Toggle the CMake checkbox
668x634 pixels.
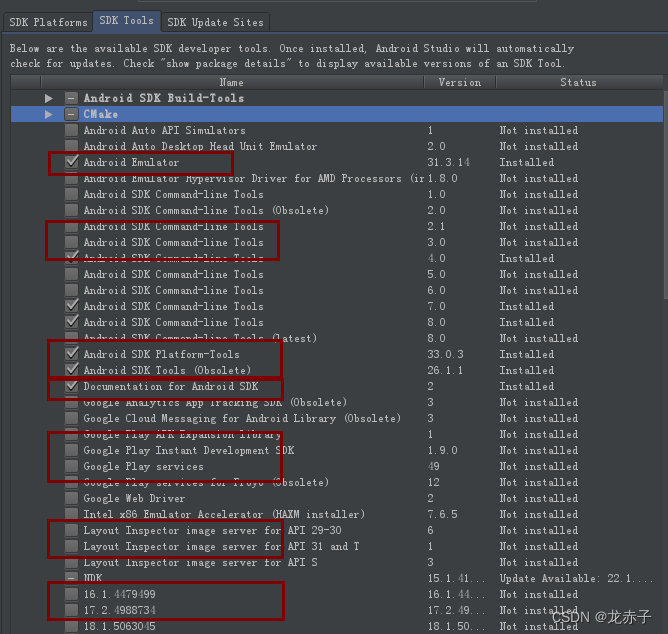click(72, 114)
